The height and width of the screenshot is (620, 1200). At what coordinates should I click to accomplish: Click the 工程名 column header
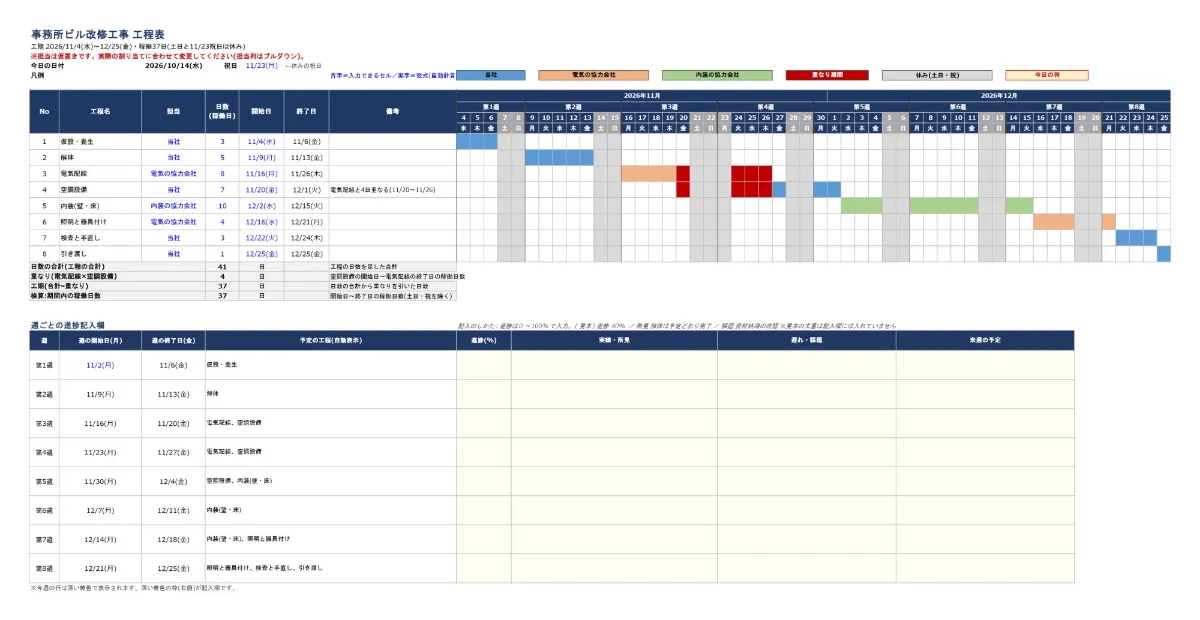coord(100,112)
